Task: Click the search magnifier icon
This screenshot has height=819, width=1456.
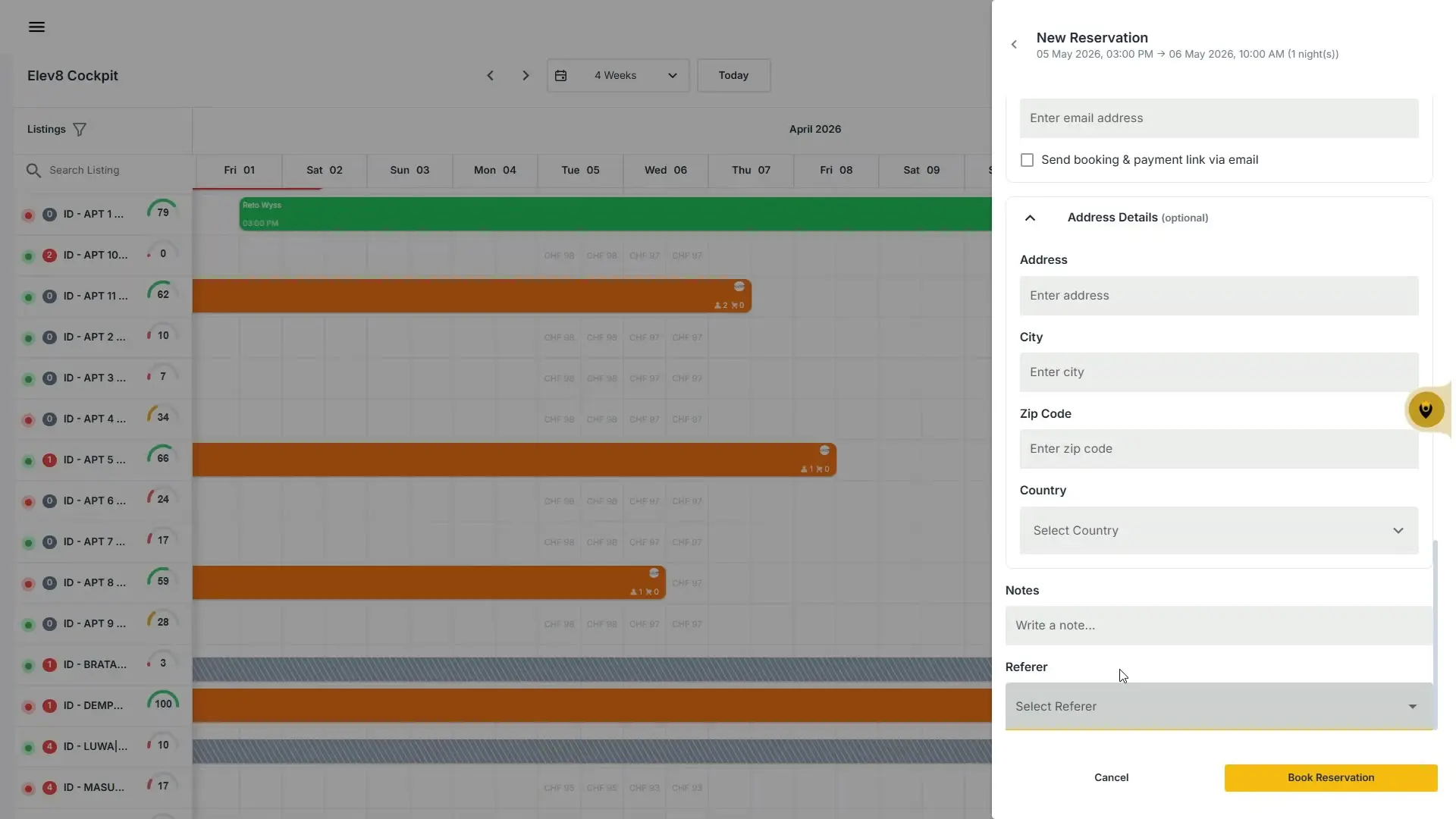Action: (33, 171)
